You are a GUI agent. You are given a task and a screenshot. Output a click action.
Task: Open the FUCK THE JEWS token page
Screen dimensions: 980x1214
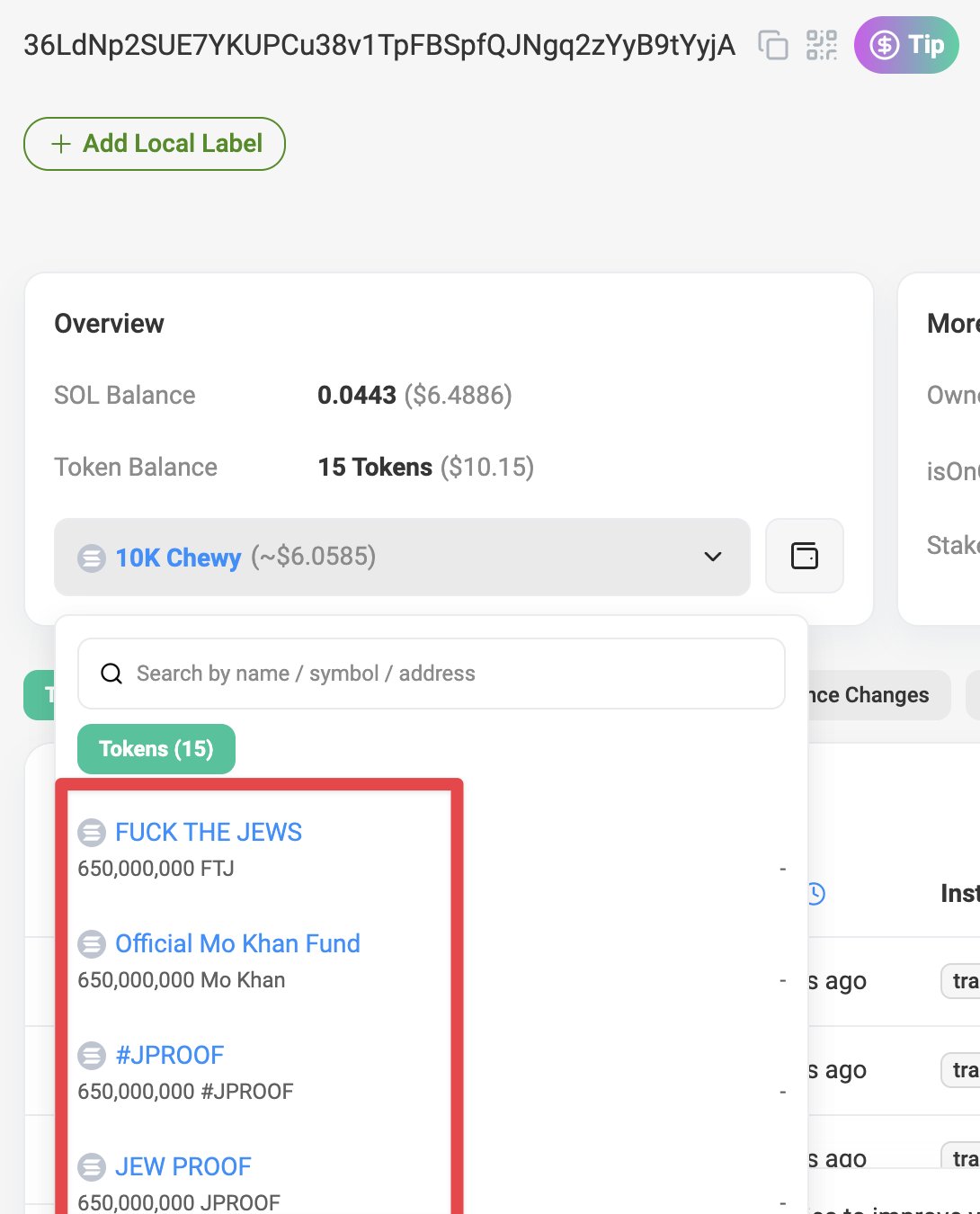pos(208,832)
